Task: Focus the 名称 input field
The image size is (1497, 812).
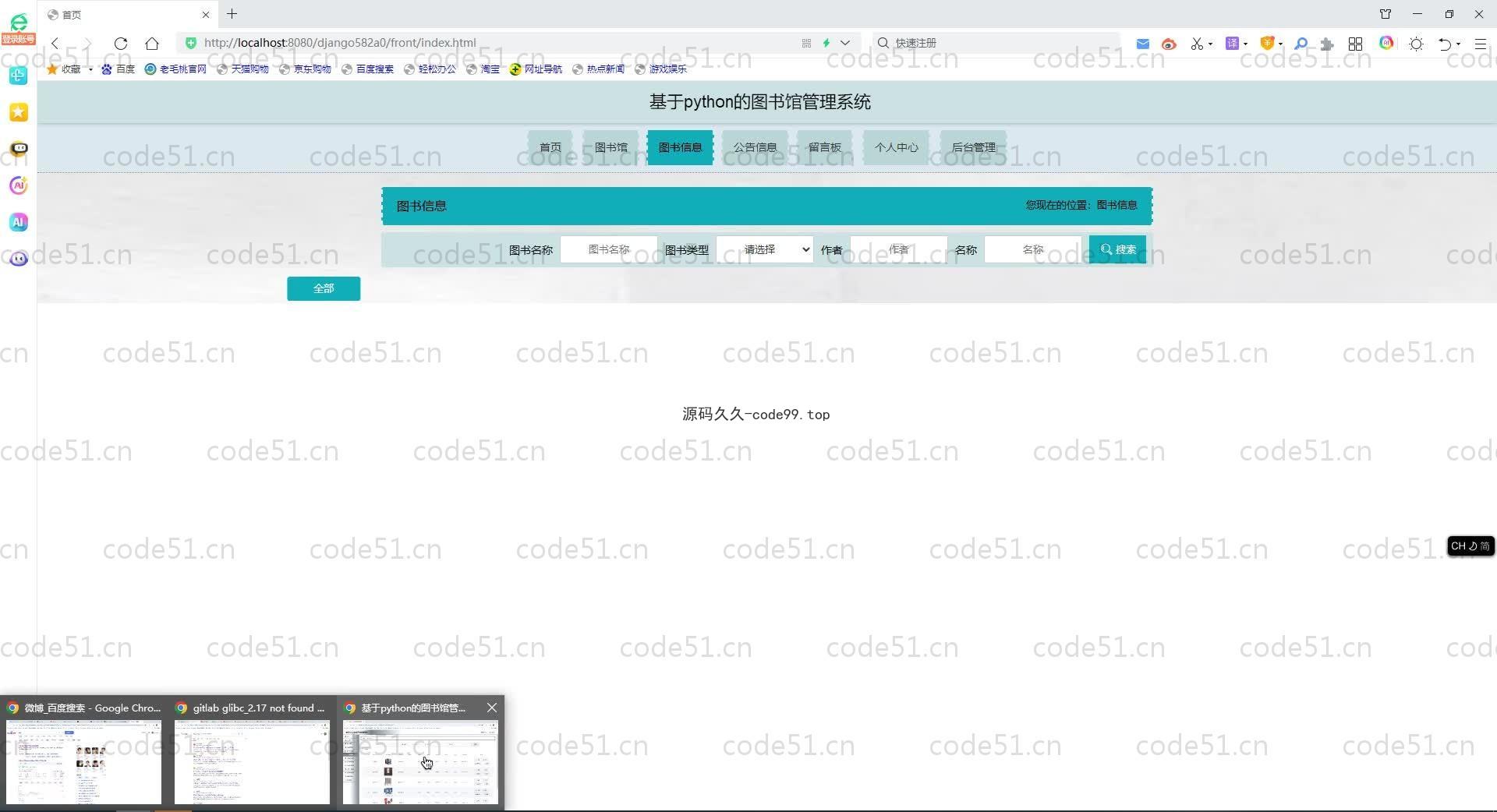Action: point(1033,249)
